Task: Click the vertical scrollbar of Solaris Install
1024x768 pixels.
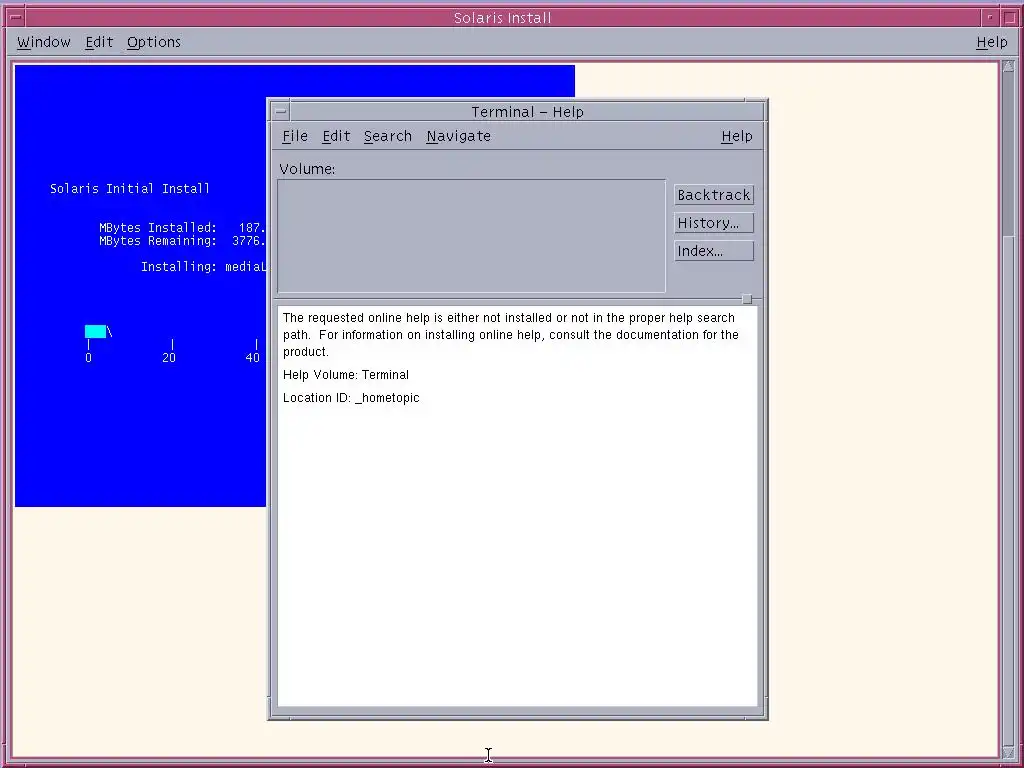Action: 1008,409
